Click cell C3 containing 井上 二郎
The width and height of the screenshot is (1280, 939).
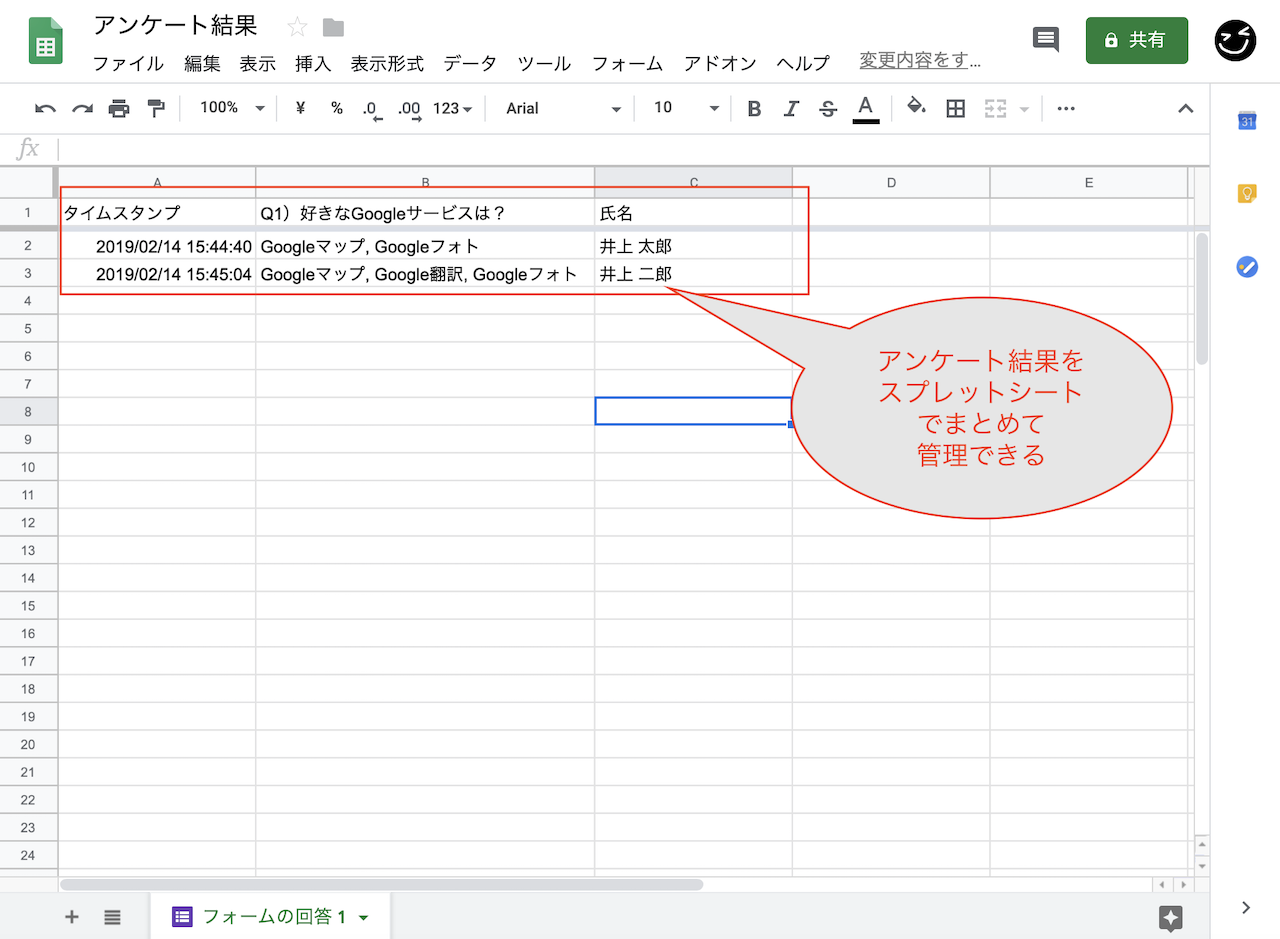(x=692, y=274)
